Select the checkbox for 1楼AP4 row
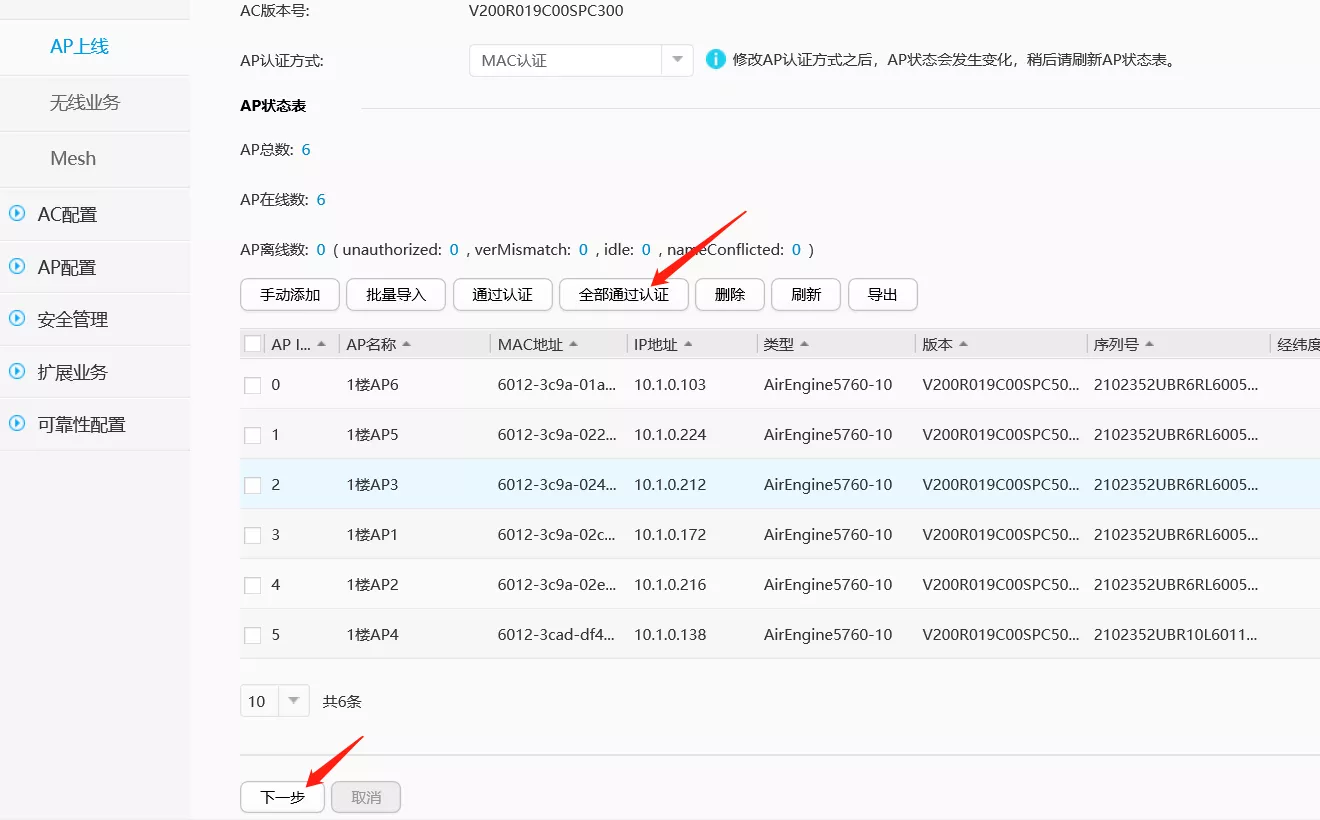Screen dimensions: 1320x820 point(253,635)
